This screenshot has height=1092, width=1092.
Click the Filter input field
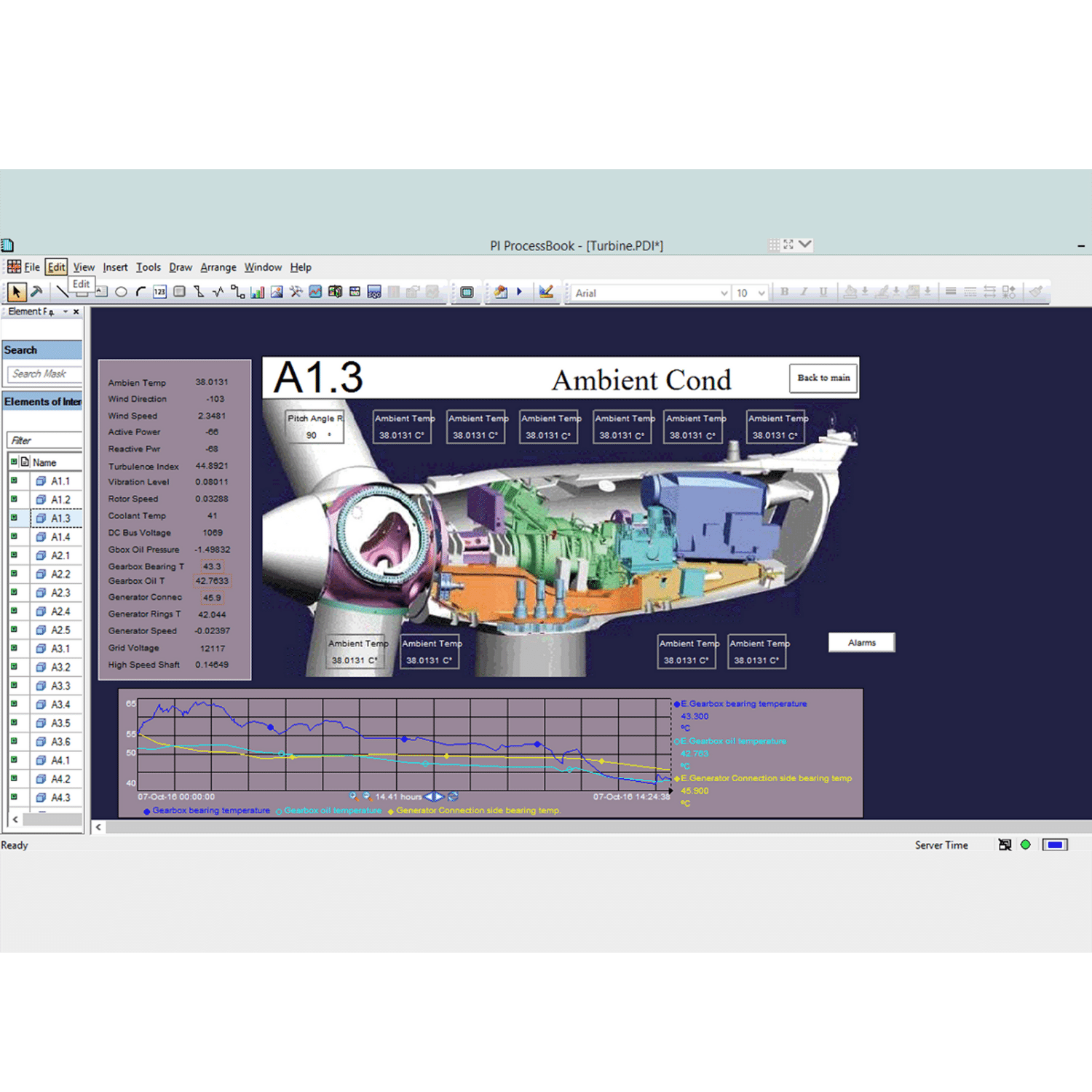pos(44,440)
